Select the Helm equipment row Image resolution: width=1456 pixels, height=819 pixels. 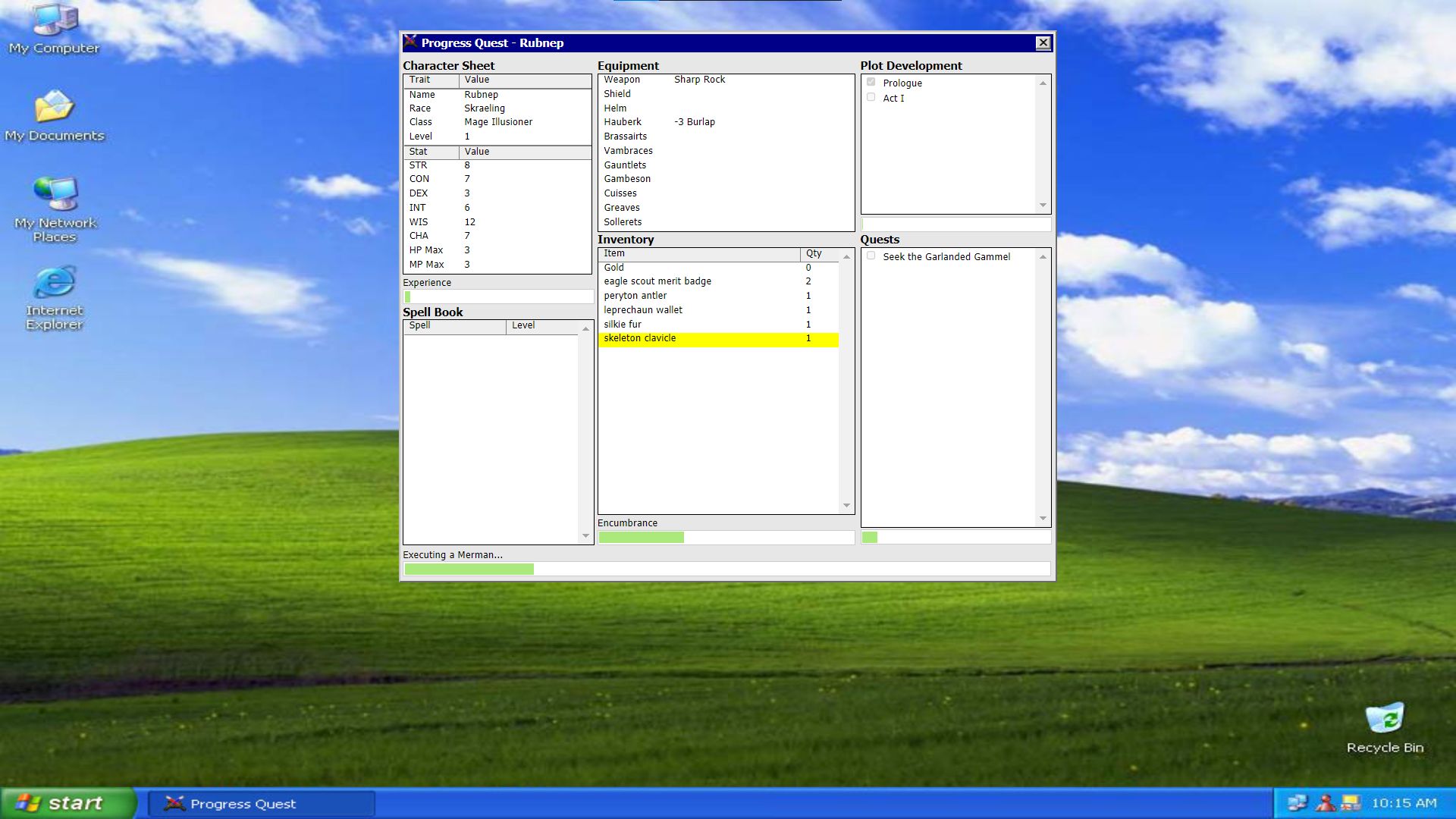726,108
